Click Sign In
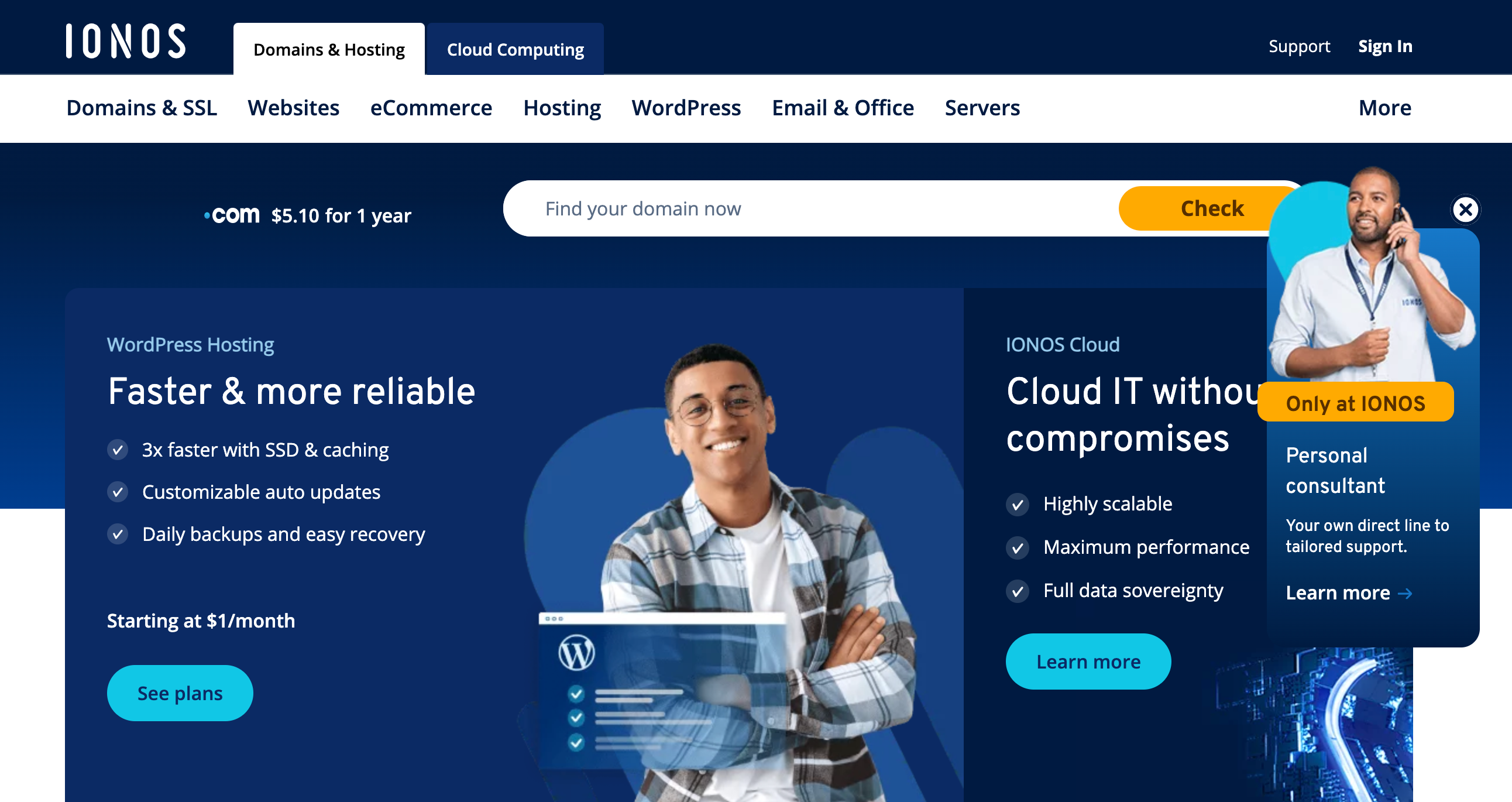 click(x=1384, y=46)
